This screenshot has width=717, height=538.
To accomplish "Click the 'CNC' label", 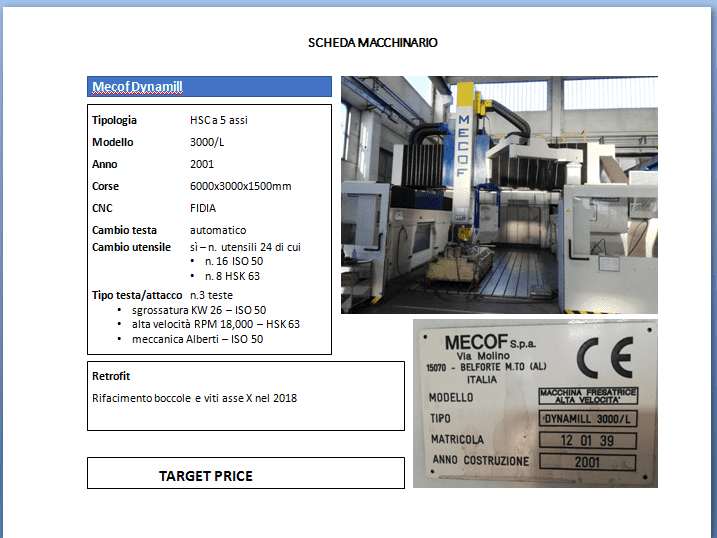I will point(102,208).
